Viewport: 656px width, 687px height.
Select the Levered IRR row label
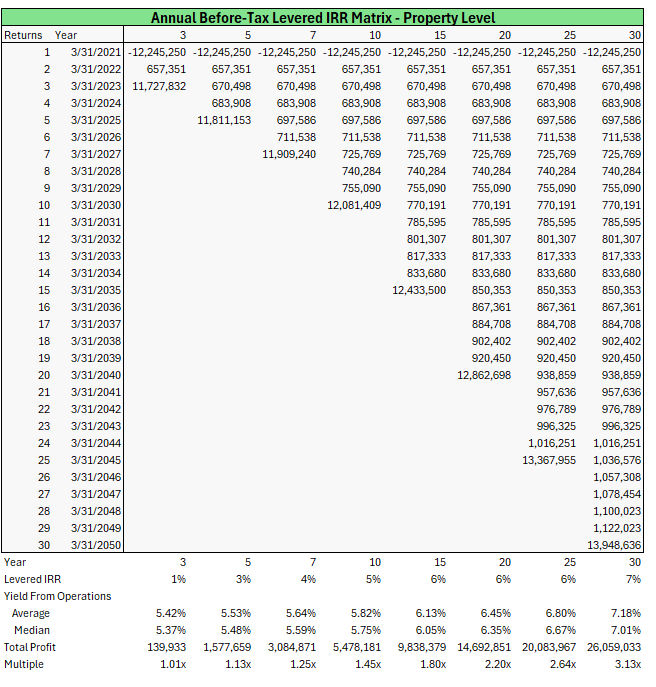pos(32,579)
